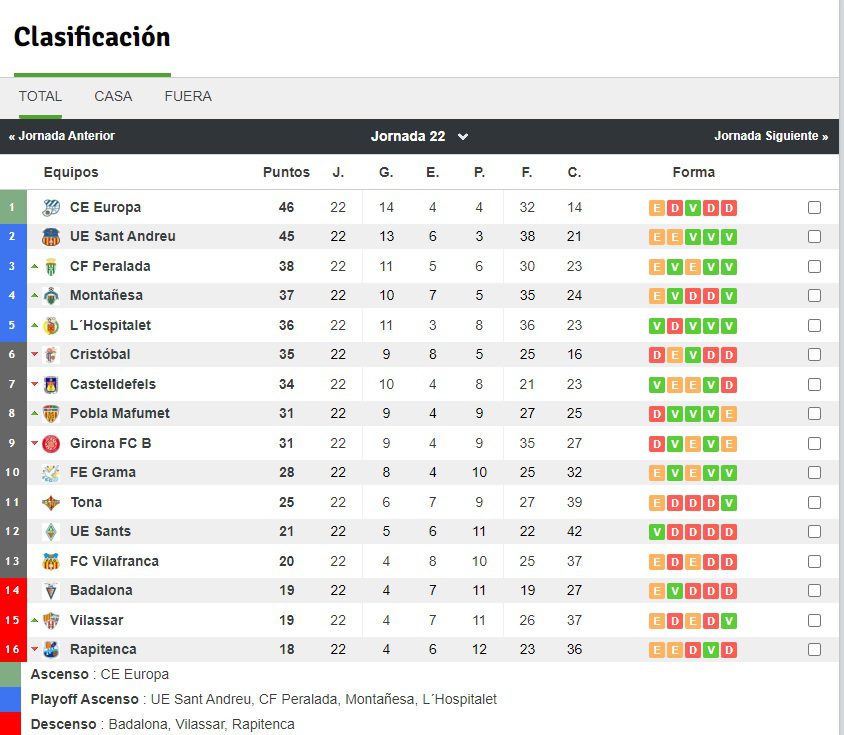Click the Castelldefels team crest
The width and height of the screenshot is (844, 735).
point(51,384)
